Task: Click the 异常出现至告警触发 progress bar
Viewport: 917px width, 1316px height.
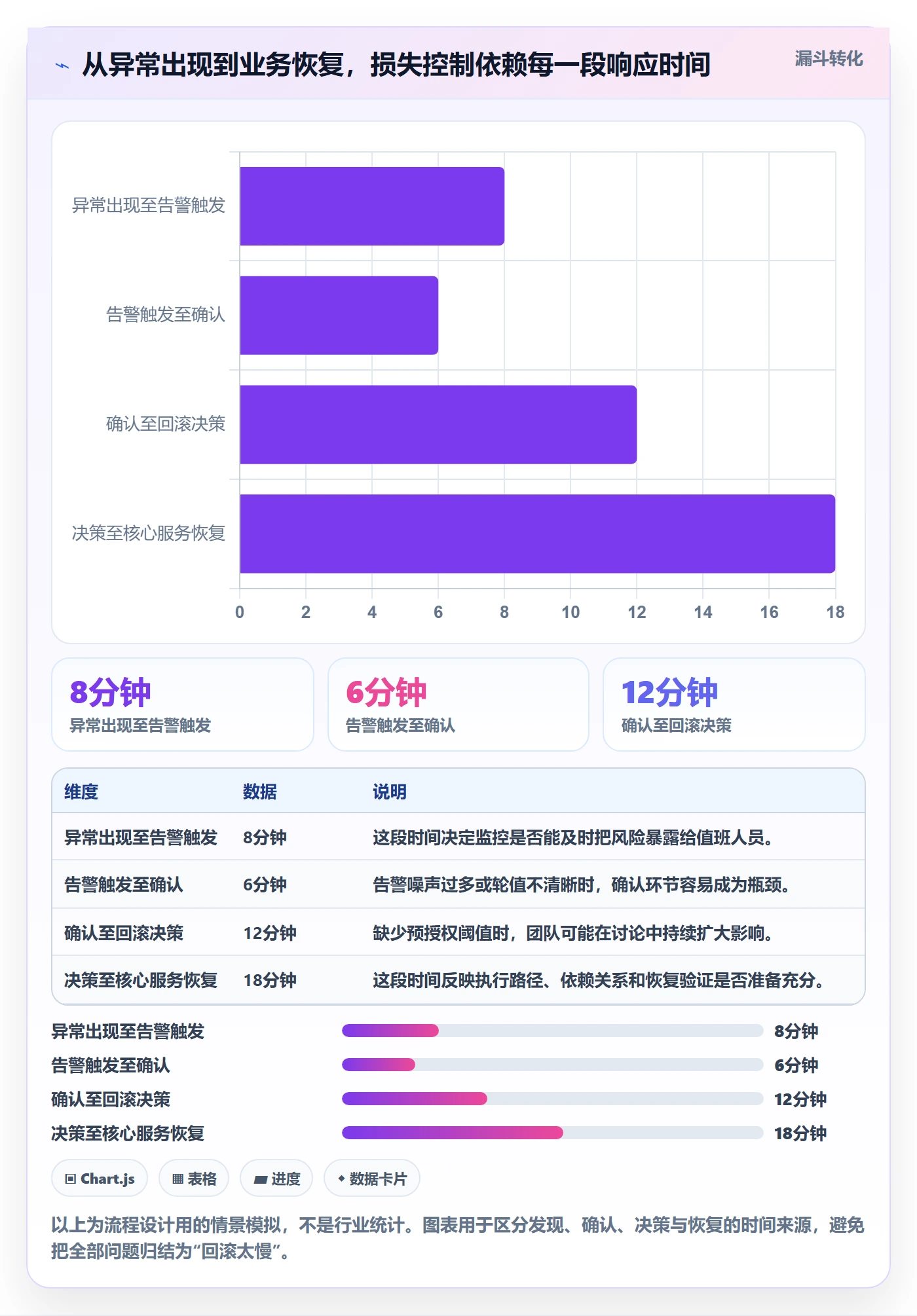Action: click(552, 1031)
